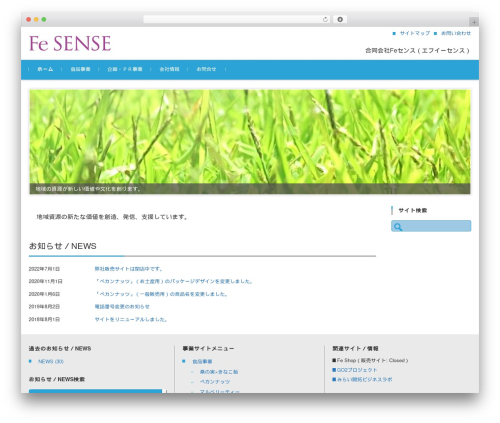Open サイトをリニューアルしました news
The height and width of the screenshot is (423, 500).
pyautogui.click(x=131, y=319)
